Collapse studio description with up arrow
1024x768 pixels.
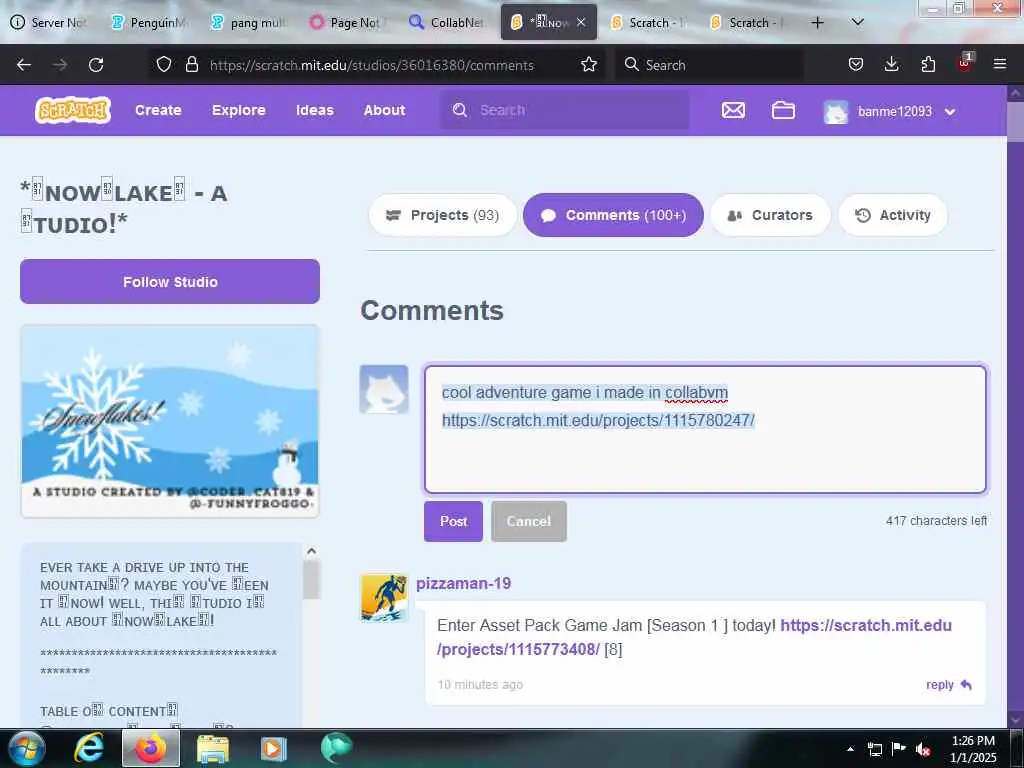[312, 551]
